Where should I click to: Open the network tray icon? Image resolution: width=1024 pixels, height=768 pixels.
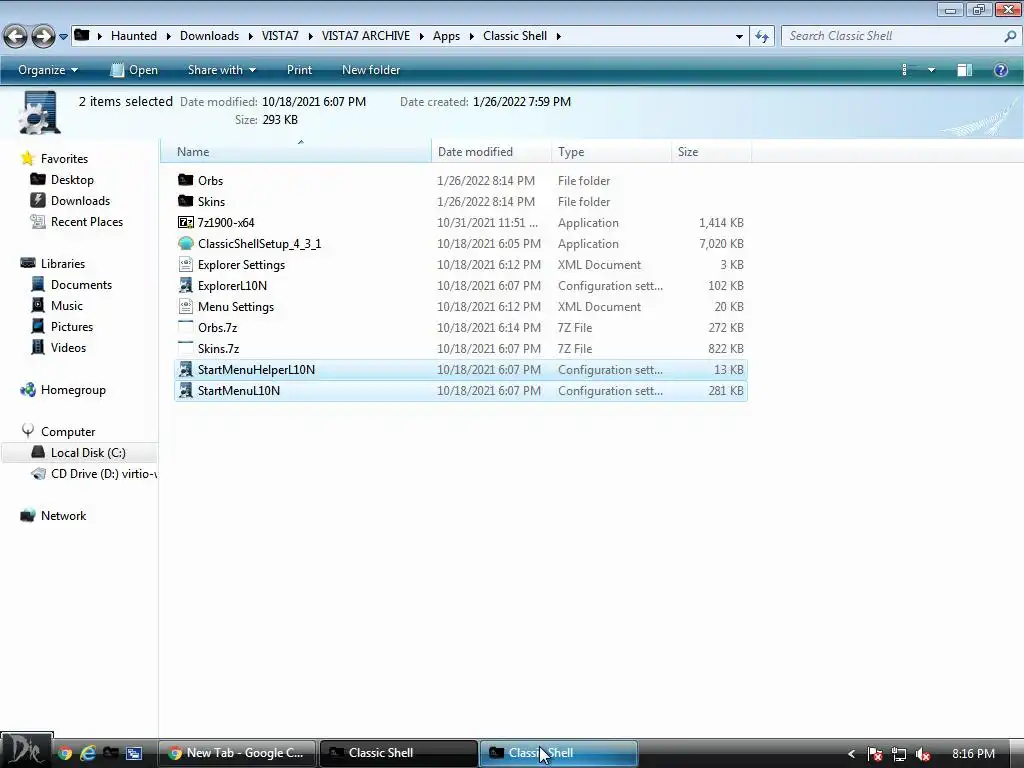899,754
